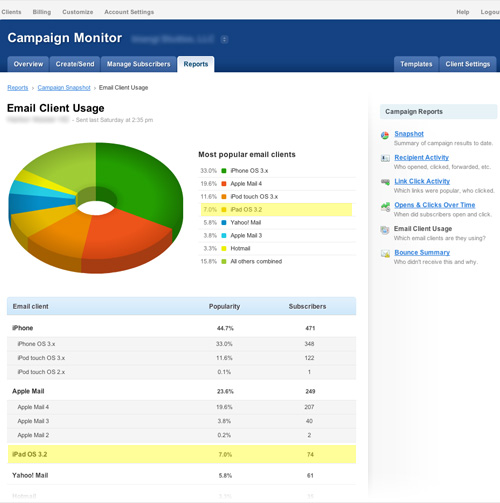Click the Campaign Reports sidebar header
500x503 pixels.
[x=438, y=112]
